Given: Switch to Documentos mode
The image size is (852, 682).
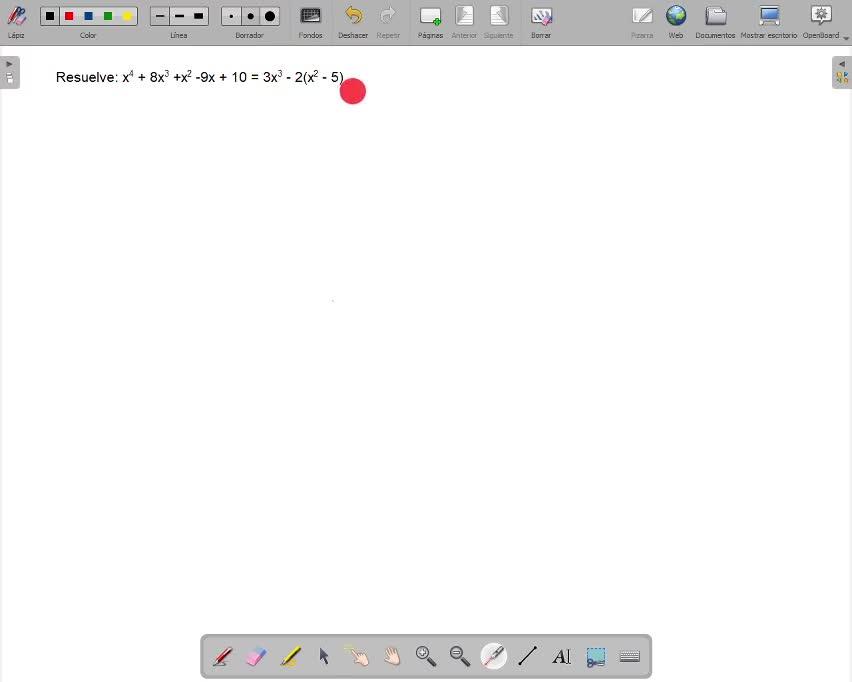Looking at the screenshot, I should 716,16.
